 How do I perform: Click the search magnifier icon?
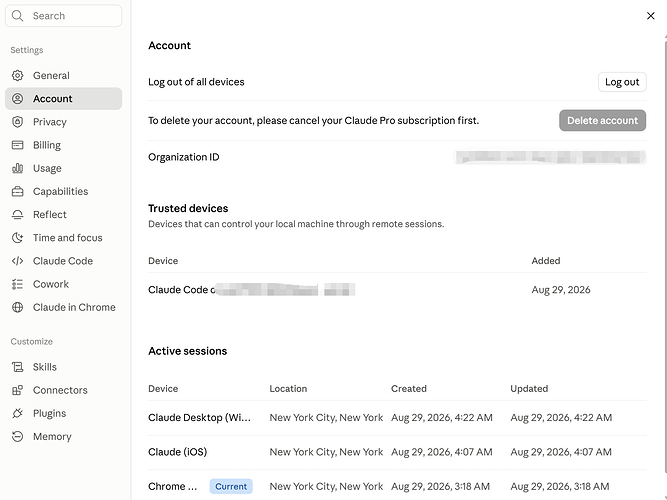(x=17, y=16)
